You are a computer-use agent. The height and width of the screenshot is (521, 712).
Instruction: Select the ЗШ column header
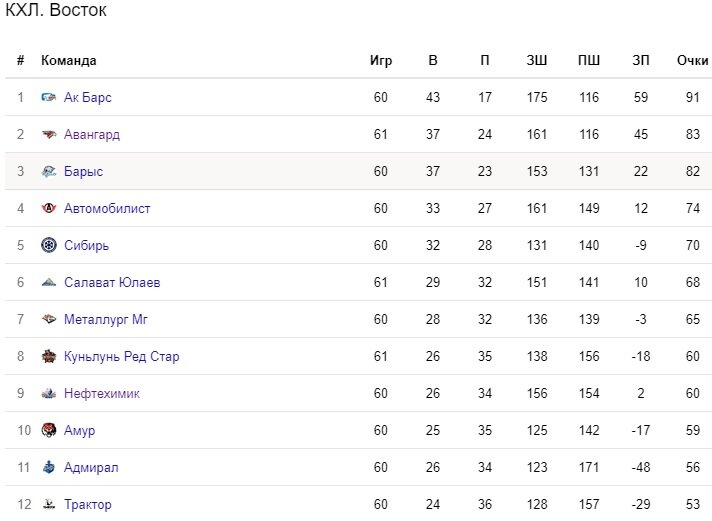click(x=537, y=60)
